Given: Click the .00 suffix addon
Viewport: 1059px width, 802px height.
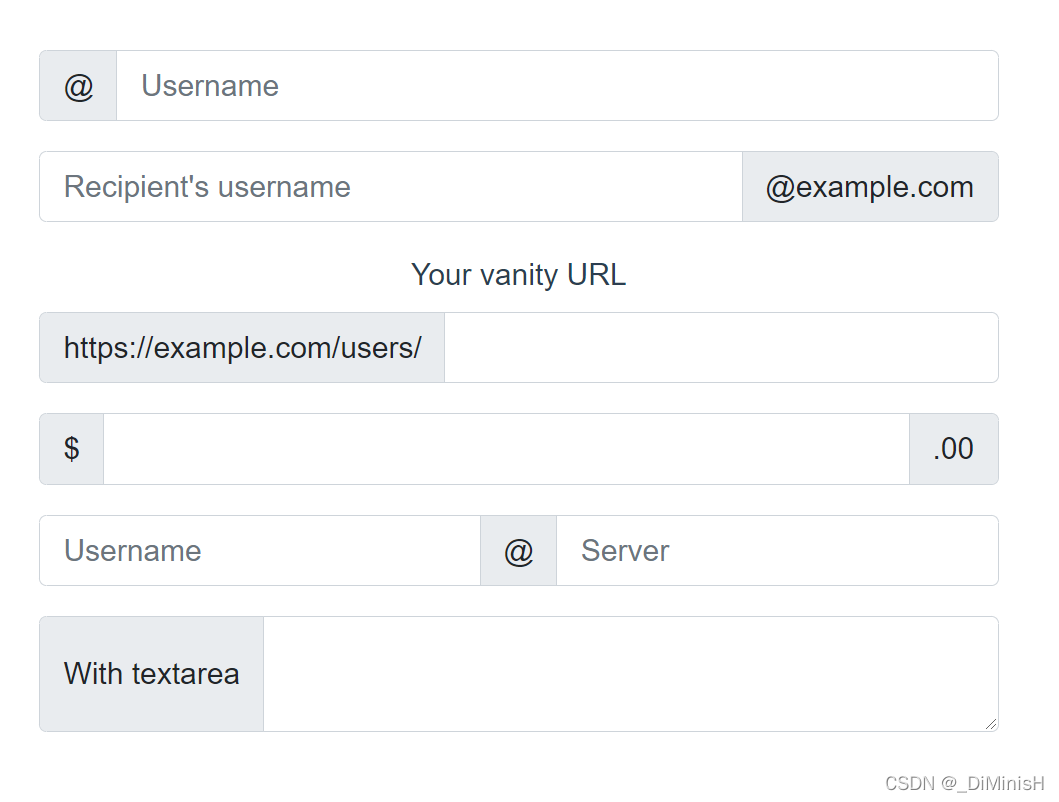Looking at the screenshot, I should click(953, 449).
